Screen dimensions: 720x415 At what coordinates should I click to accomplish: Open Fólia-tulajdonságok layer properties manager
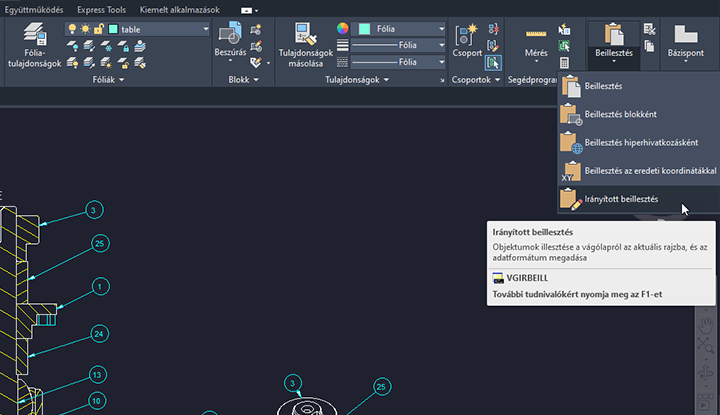coord(34,45)
